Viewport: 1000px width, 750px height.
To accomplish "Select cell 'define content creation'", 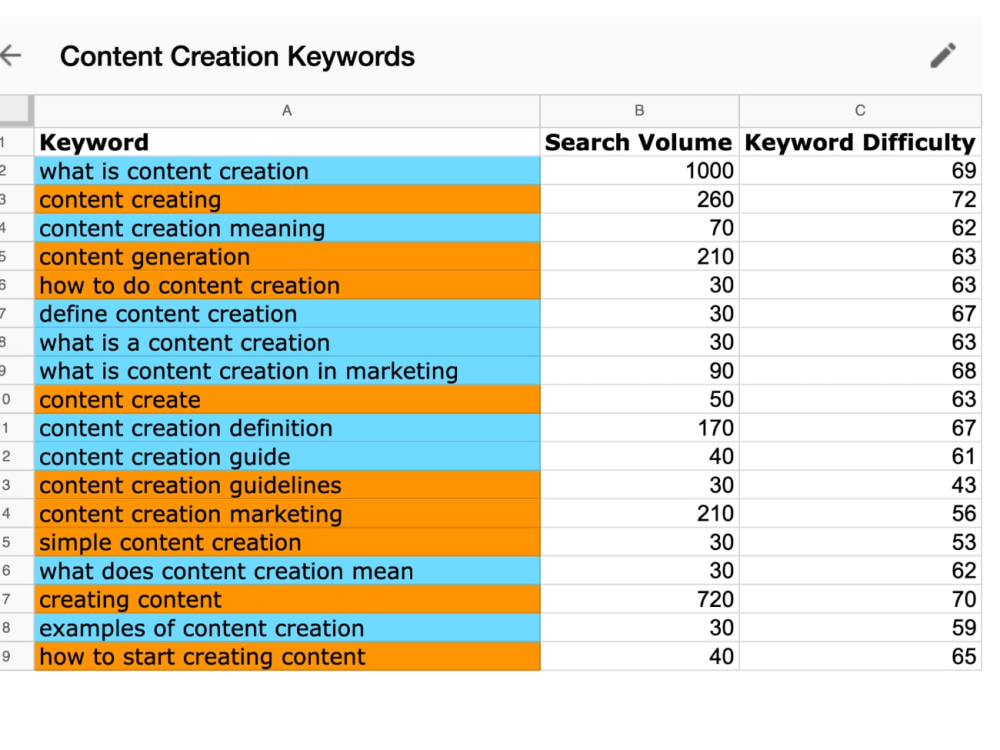I will (287, 314).
